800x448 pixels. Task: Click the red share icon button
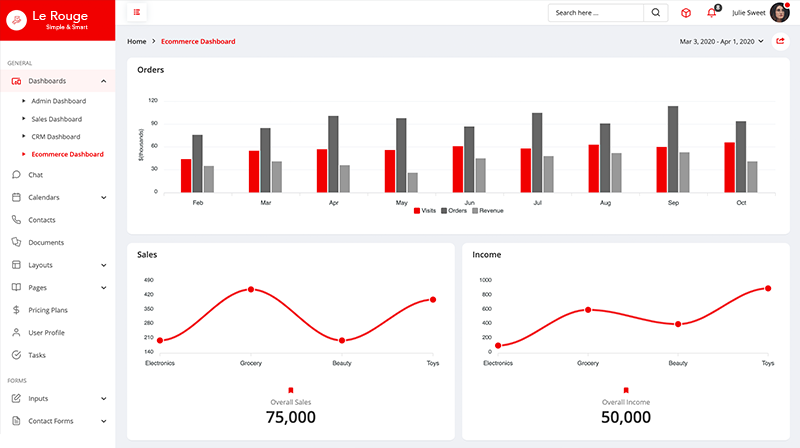point(780,41)
